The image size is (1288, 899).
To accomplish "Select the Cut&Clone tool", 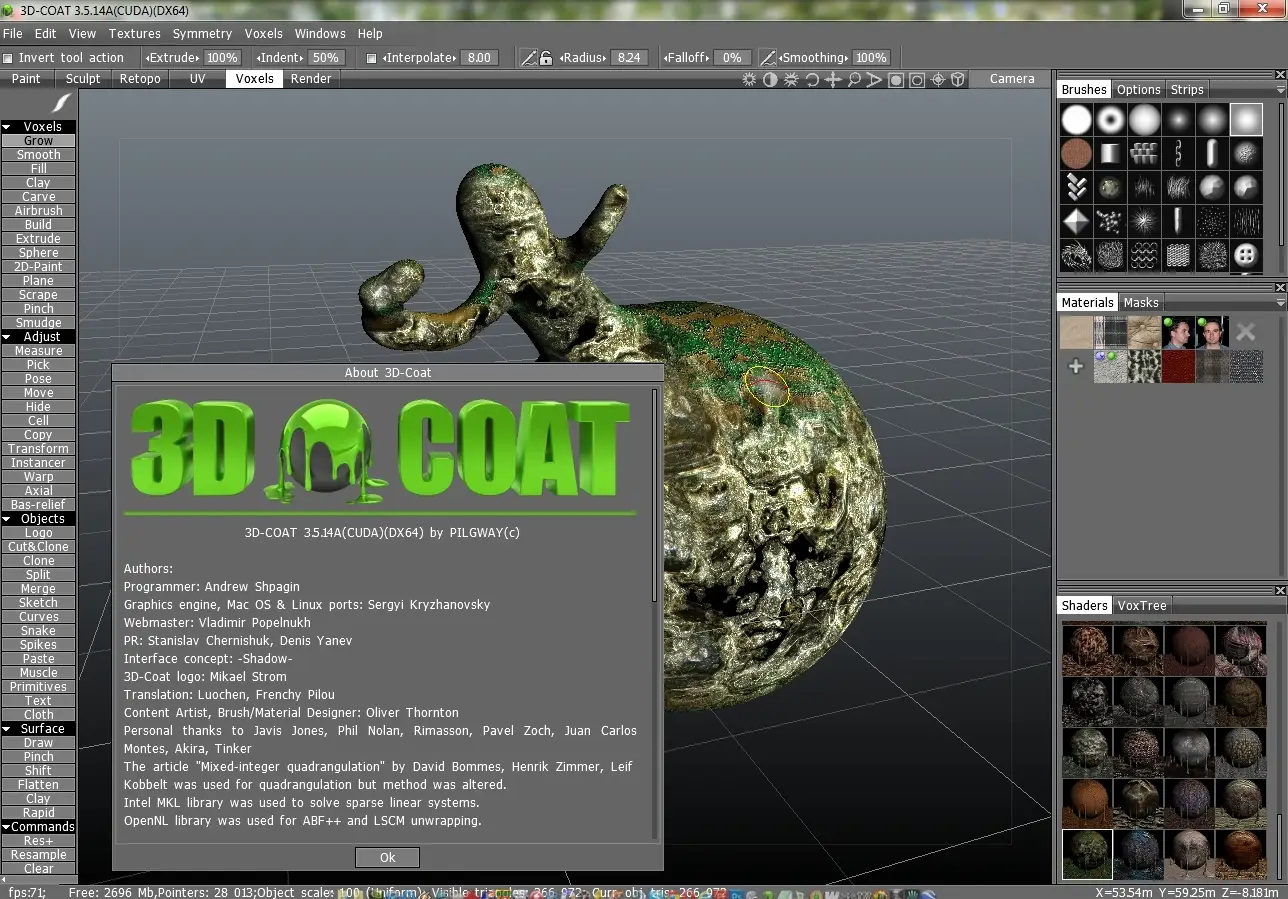I will click(39, 547).
